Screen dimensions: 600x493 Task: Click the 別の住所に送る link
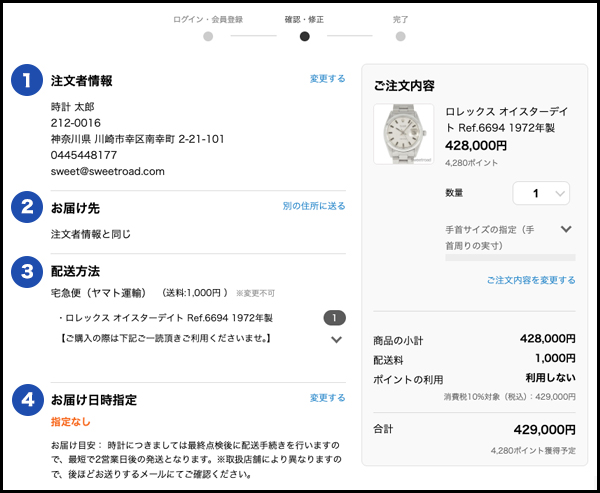click(x=314, y=206)
